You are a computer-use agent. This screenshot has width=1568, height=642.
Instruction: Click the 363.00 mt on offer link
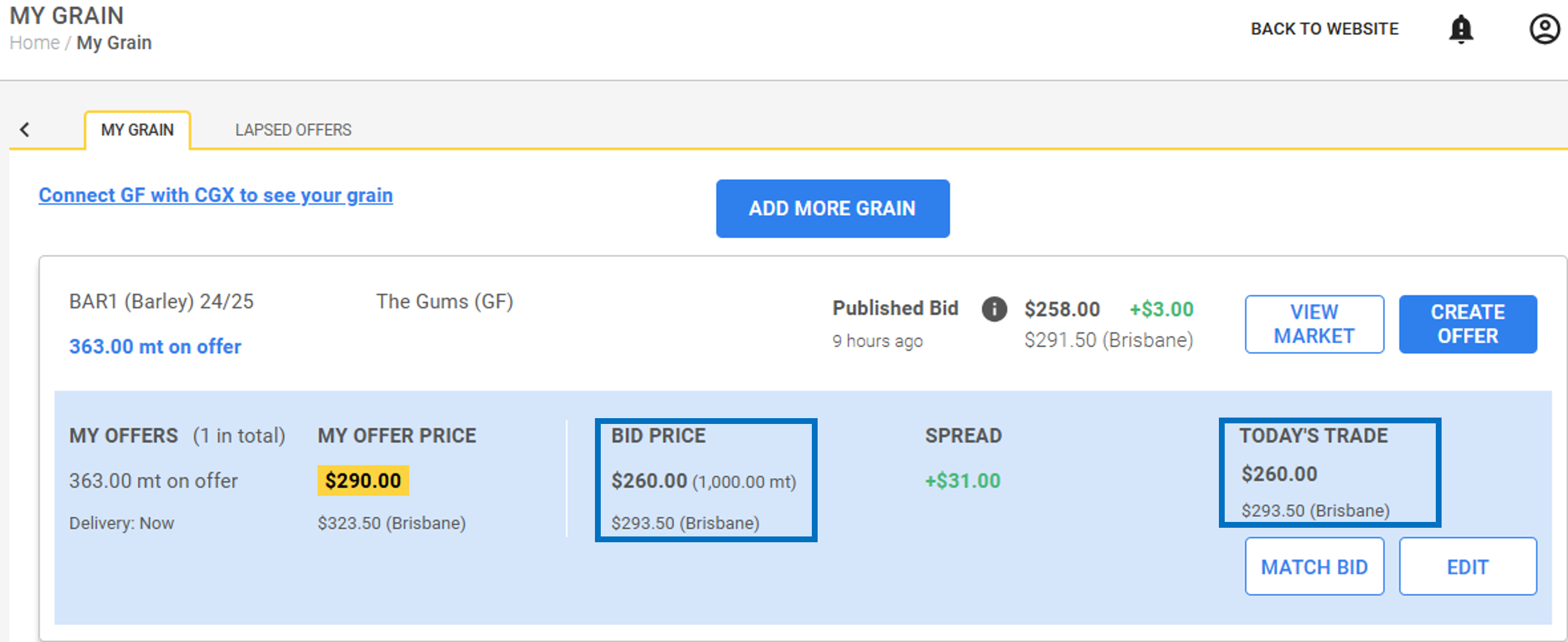tap(154, 346)
